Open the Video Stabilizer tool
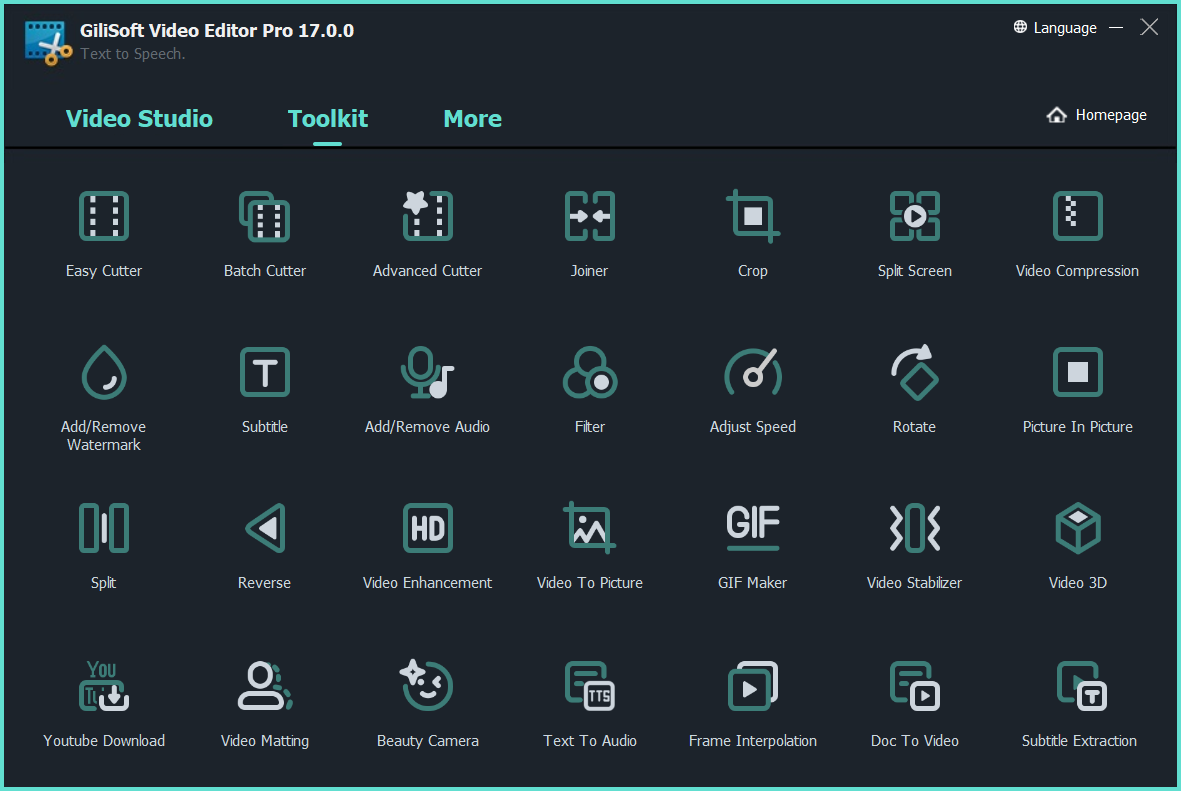Viewport: 1181px width, 791px height. tap(914, 529)
